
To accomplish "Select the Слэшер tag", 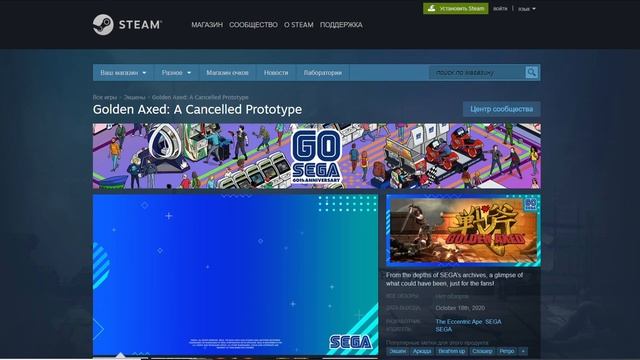I will [482, 351].
